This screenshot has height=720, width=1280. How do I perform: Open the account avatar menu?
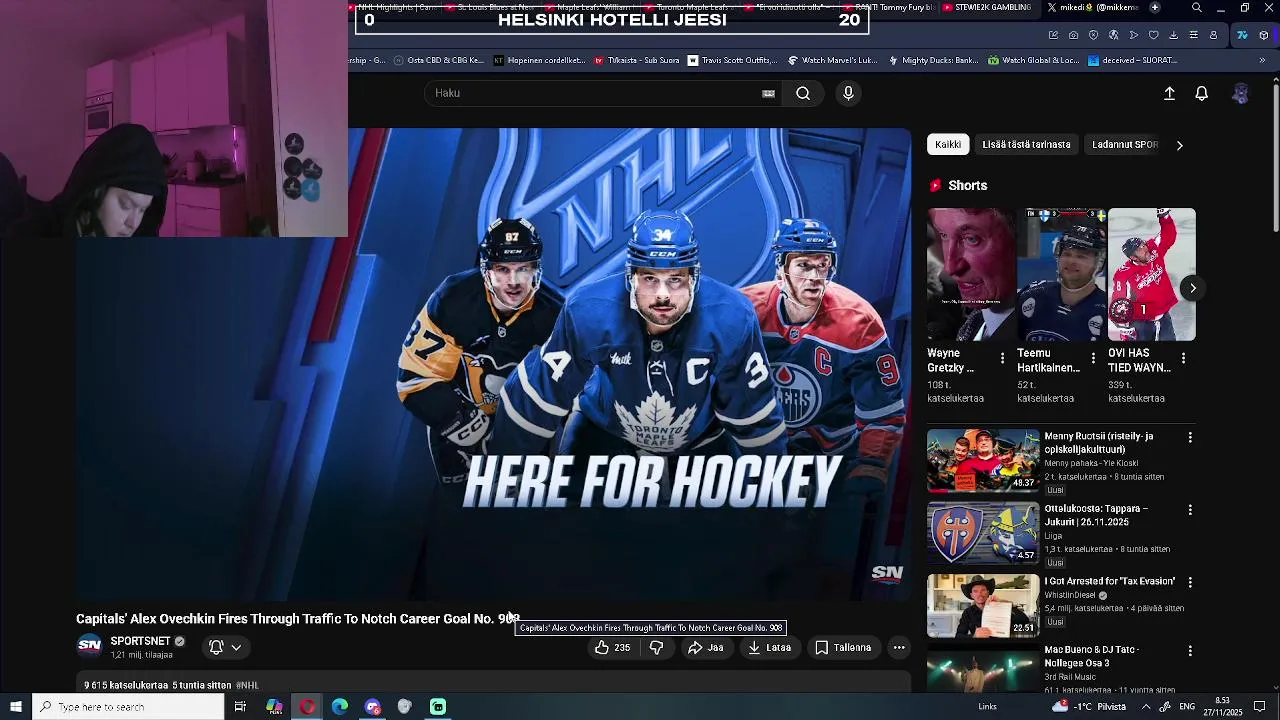1240,93
